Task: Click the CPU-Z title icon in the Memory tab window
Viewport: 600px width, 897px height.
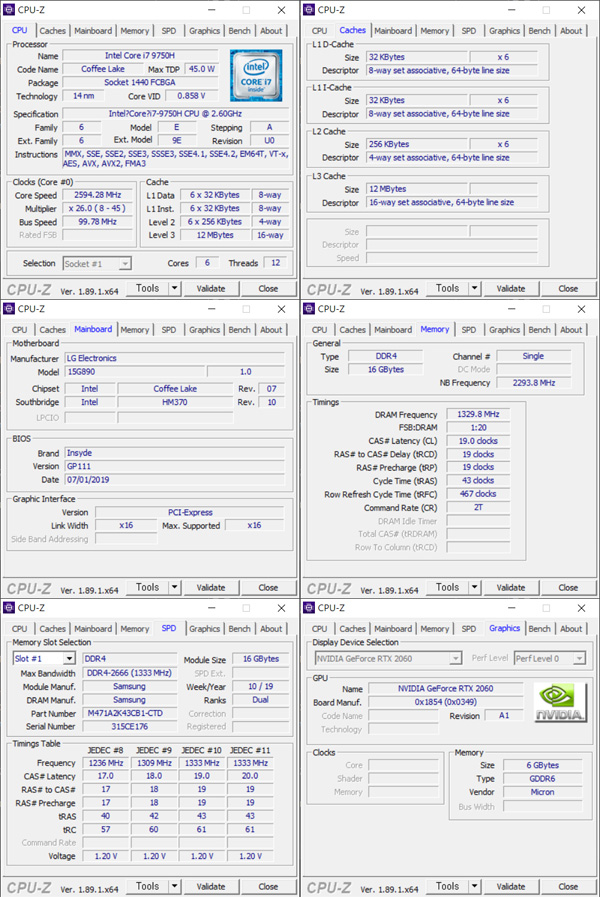Action: [309, 309]
